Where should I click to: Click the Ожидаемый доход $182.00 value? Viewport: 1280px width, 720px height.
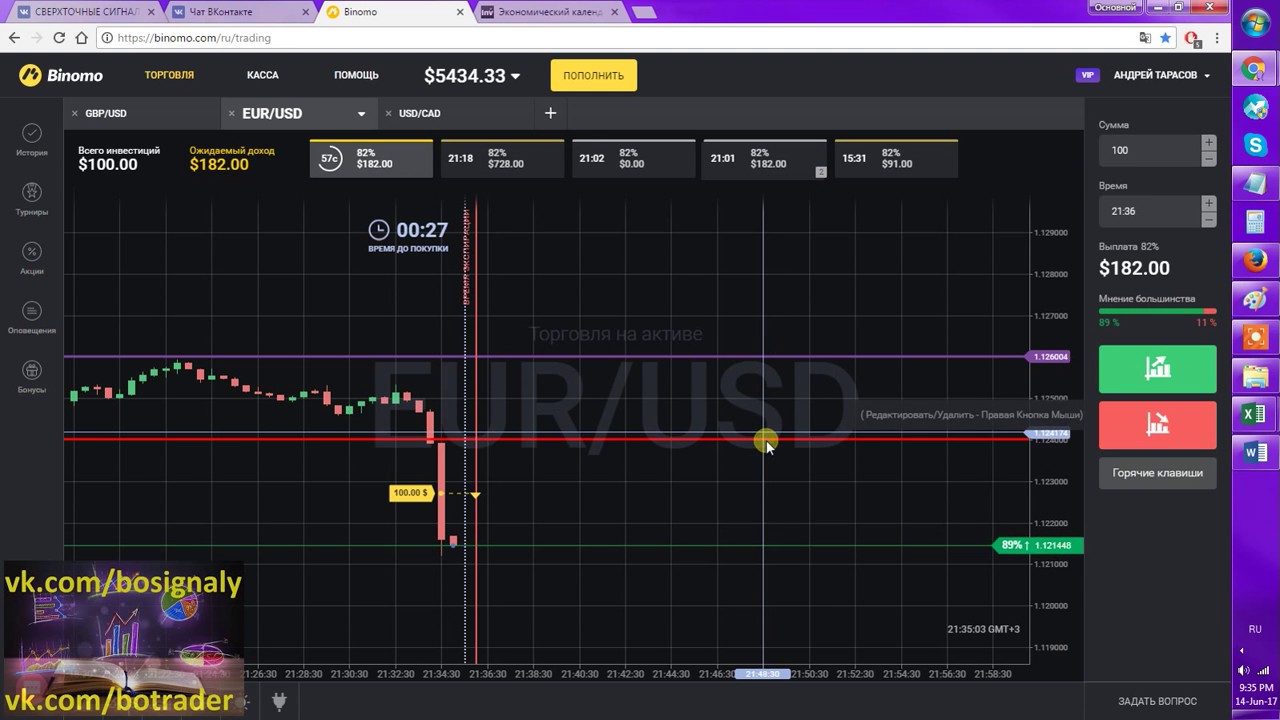[x=219, y=165]
